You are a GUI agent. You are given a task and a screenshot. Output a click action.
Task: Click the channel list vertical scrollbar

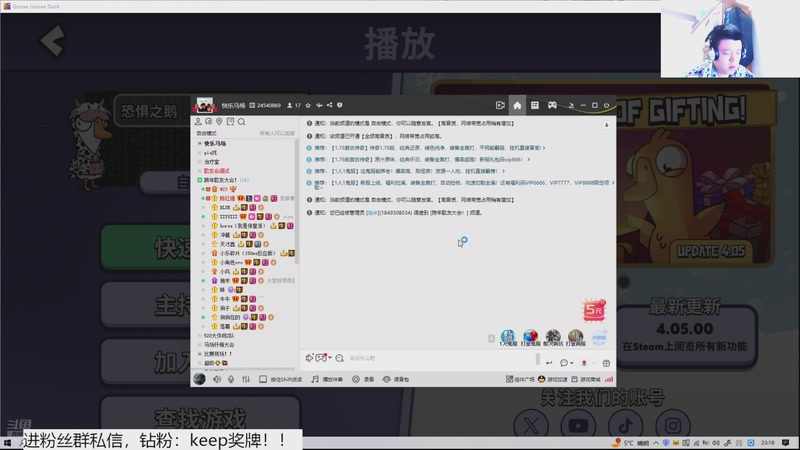pos(296,204)
